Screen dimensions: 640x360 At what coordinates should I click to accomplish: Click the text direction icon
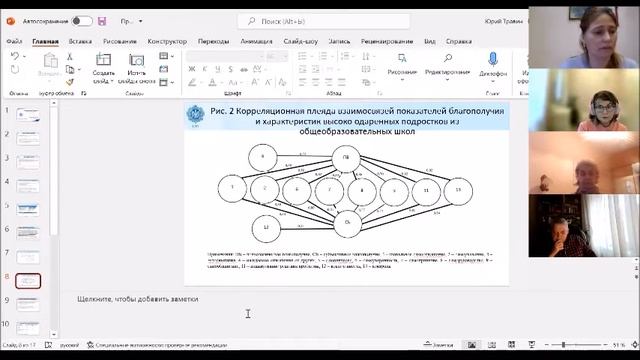(x=365, y=56)
